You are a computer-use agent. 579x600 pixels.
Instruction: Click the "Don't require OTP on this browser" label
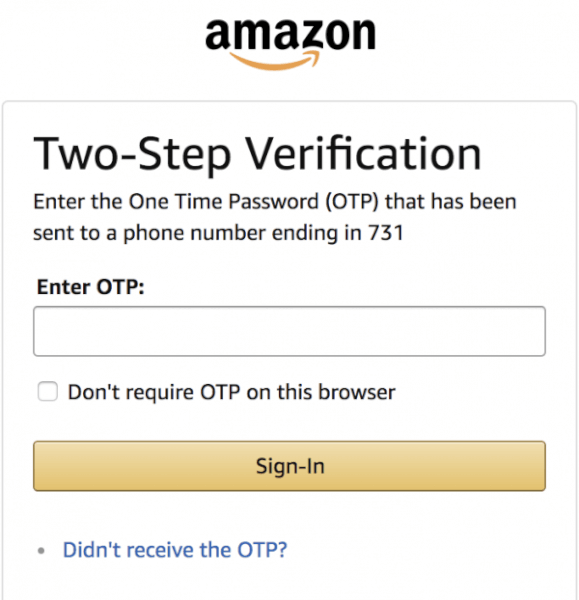click(x=231, y=392)
